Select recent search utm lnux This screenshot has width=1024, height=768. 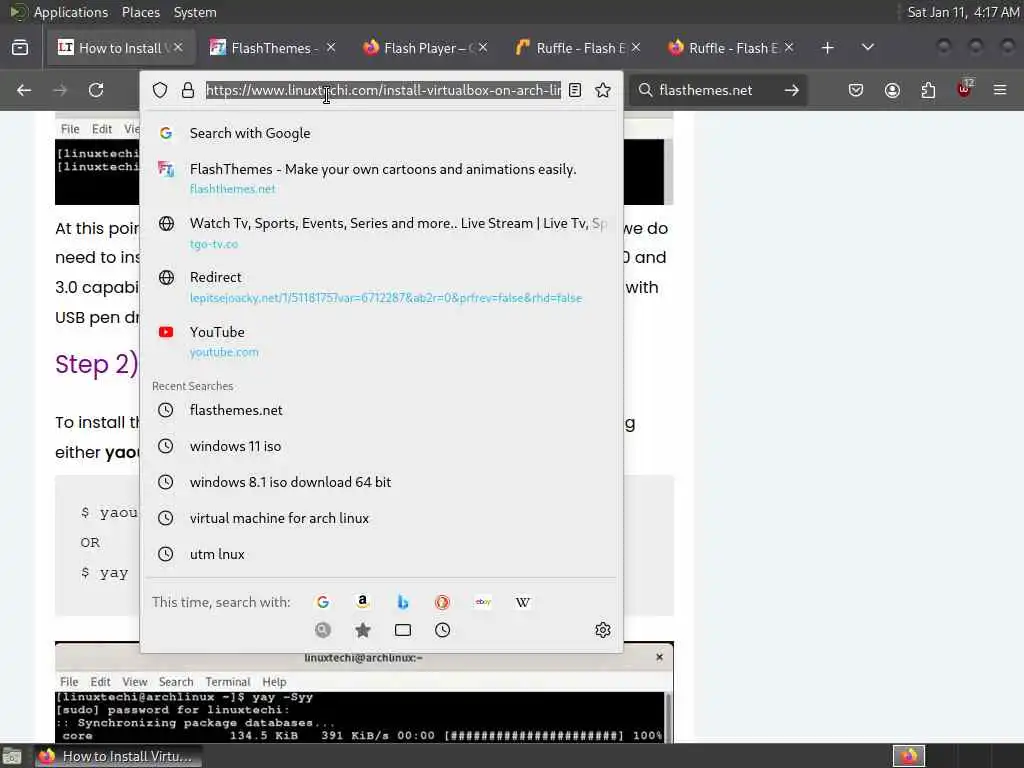pos(381,554)
